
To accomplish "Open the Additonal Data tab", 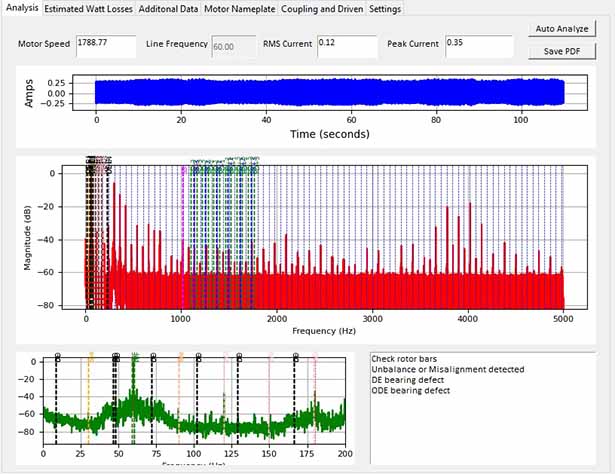I will 168,9.
